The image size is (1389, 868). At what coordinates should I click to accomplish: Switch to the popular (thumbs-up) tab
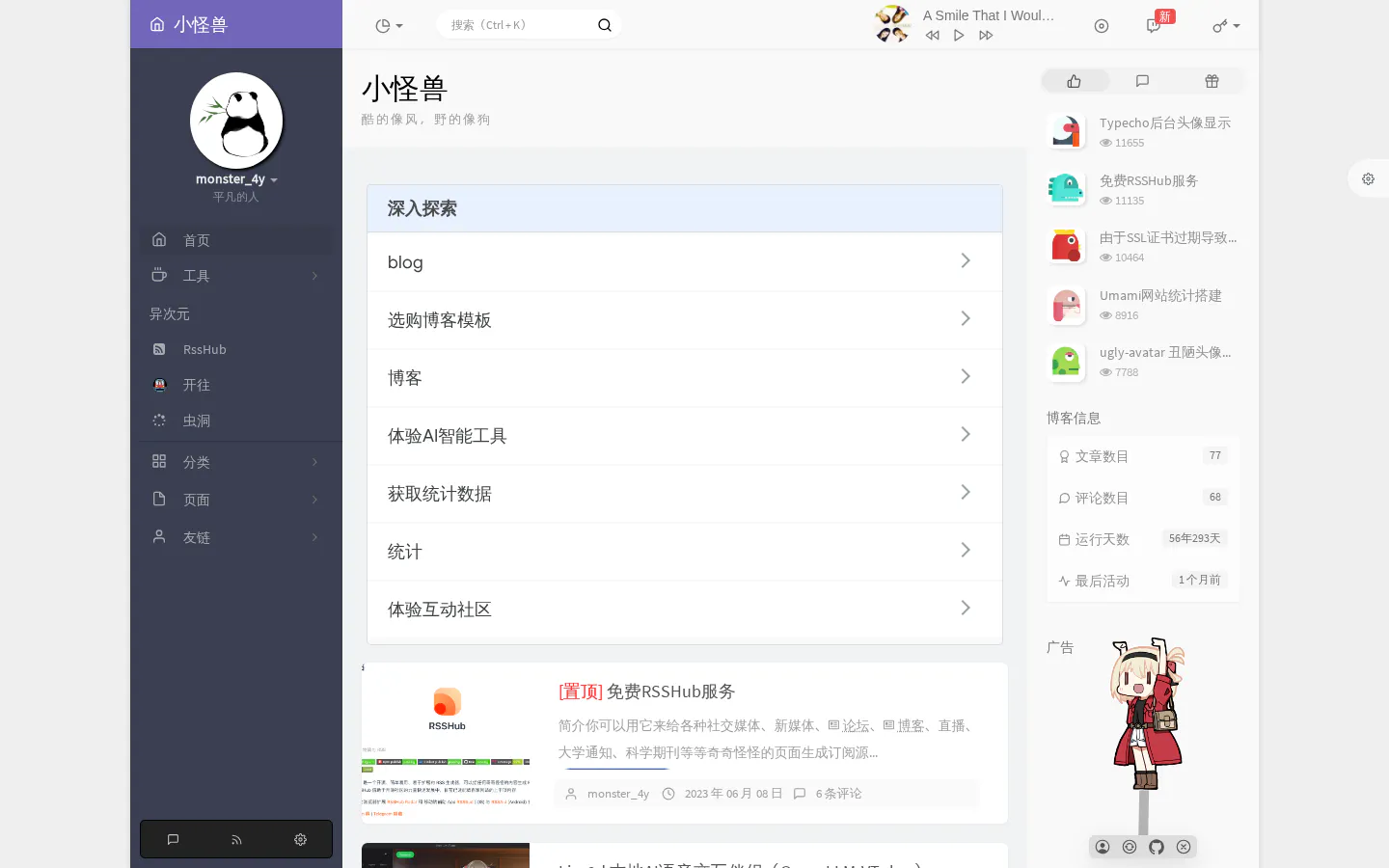point(1075,81)
